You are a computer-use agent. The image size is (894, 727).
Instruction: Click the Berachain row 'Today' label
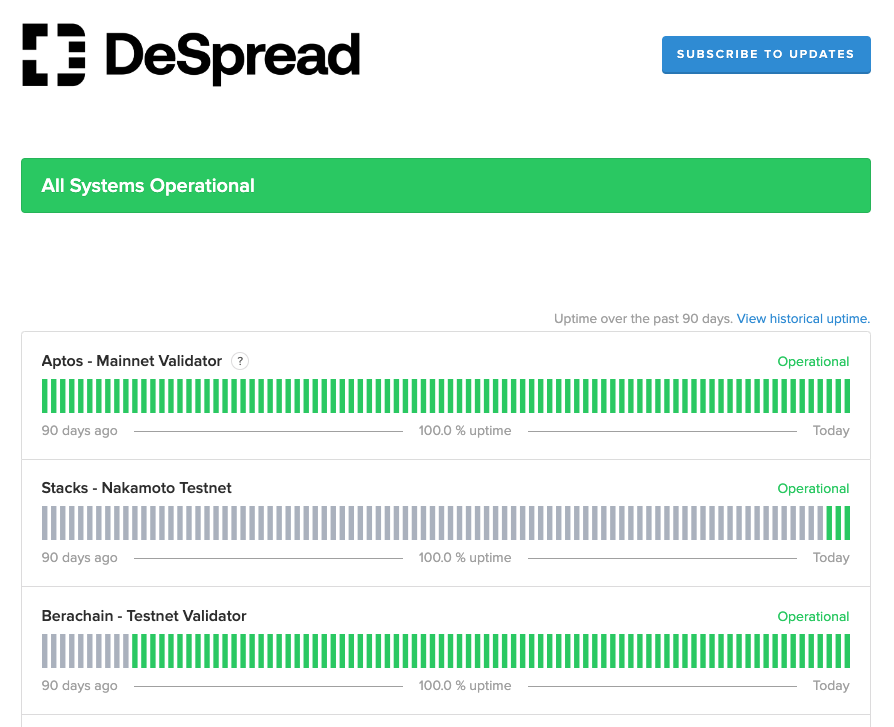click(x=831, y=685)
